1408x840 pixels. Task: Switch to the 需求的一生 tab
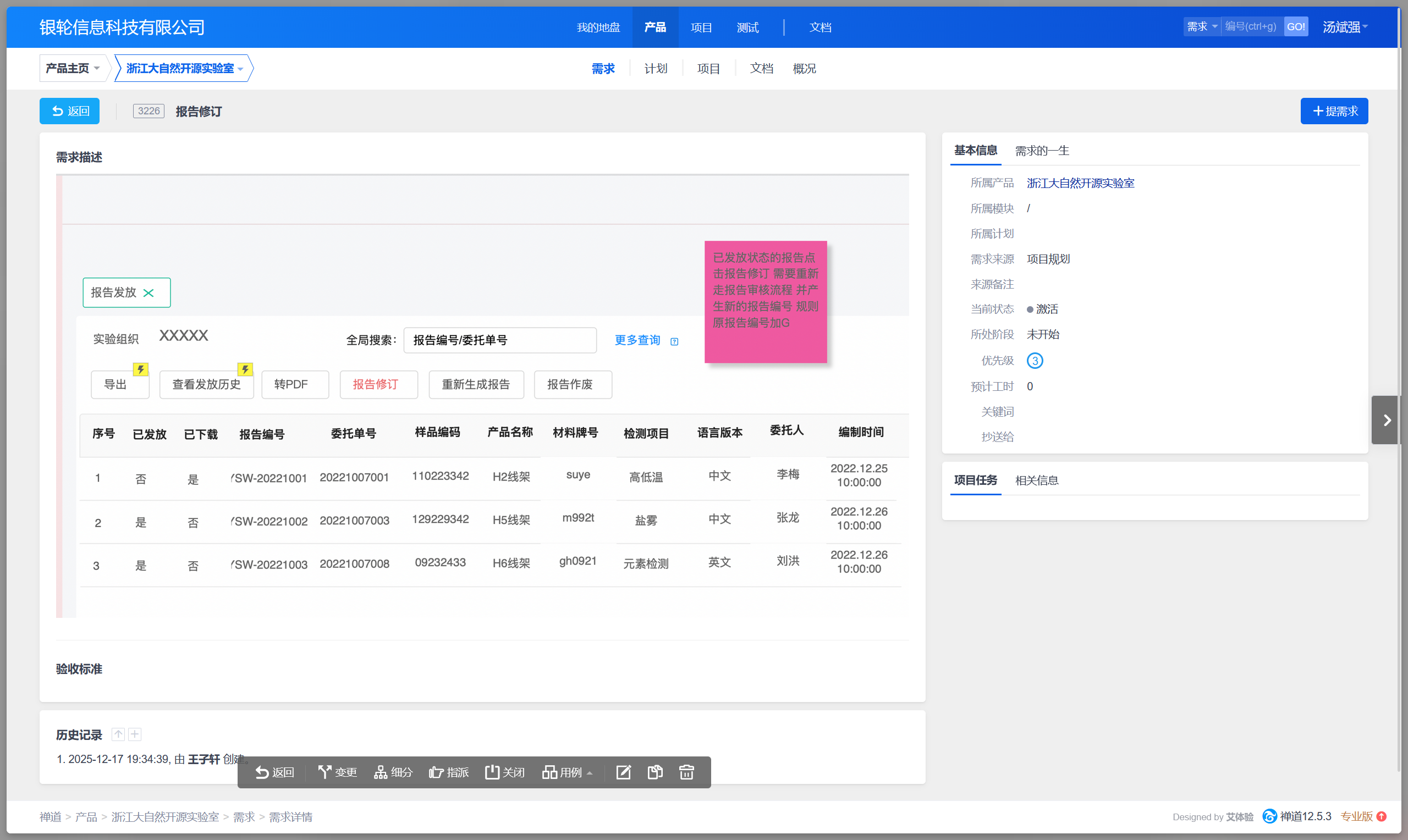pos(1041,151)
